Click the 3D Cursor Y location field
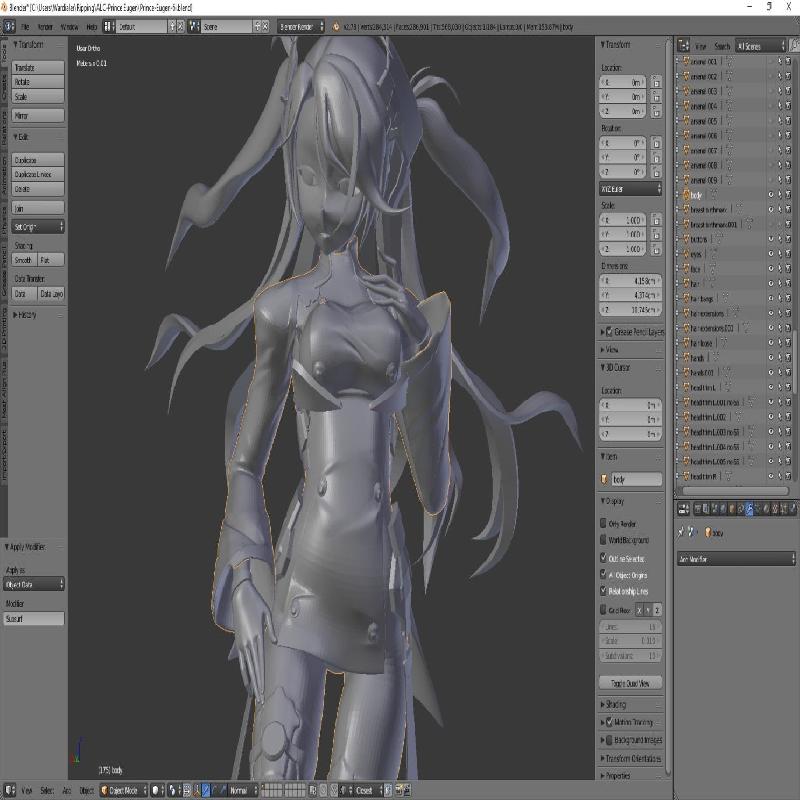 click(x=631, y=419)
